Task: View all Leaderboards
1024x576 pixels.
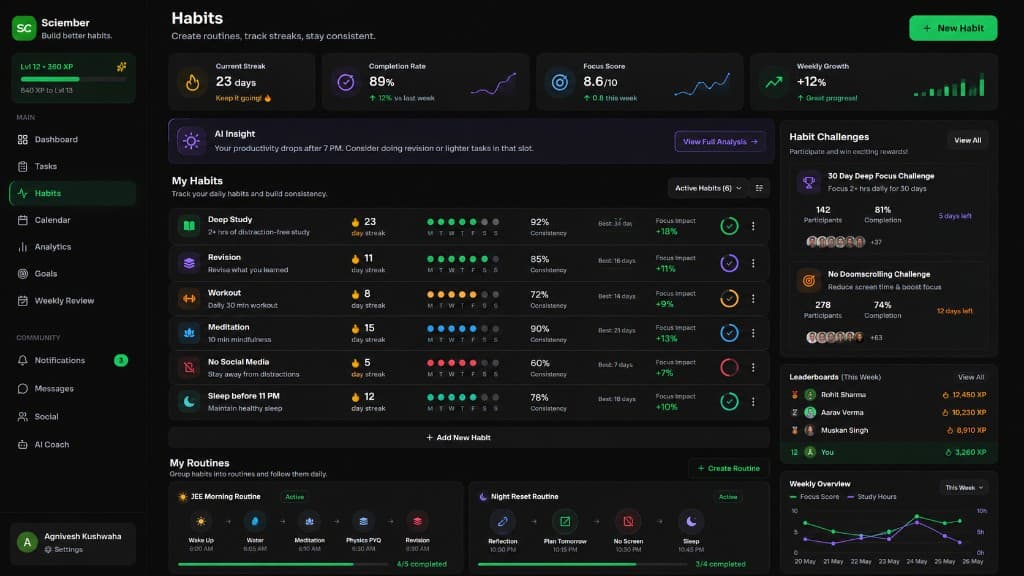Action: (x=970, y=377)
